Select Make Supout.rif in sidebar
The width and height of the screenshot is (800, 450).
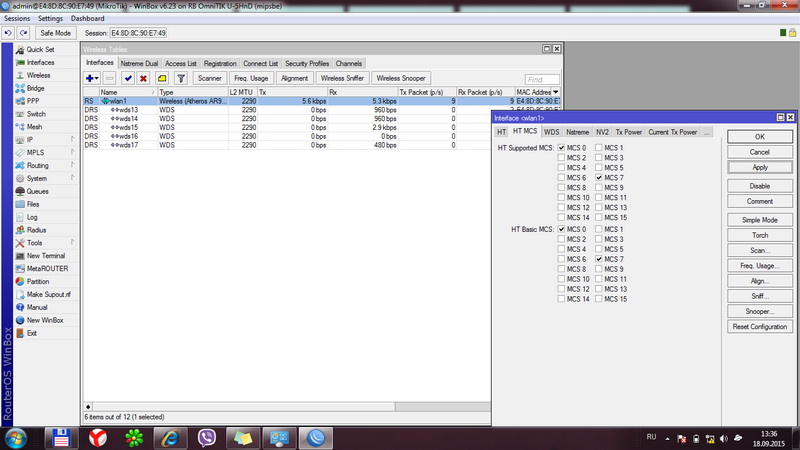[x=48, y=294]
